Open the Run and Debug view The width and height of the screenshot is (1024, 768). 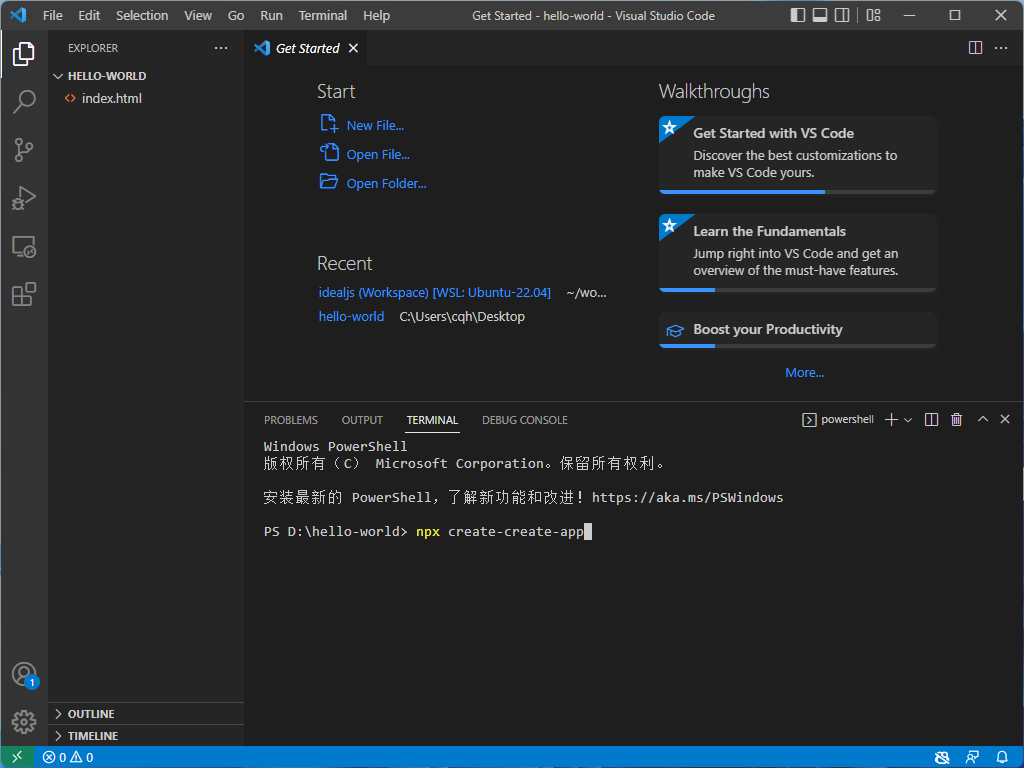24,198
